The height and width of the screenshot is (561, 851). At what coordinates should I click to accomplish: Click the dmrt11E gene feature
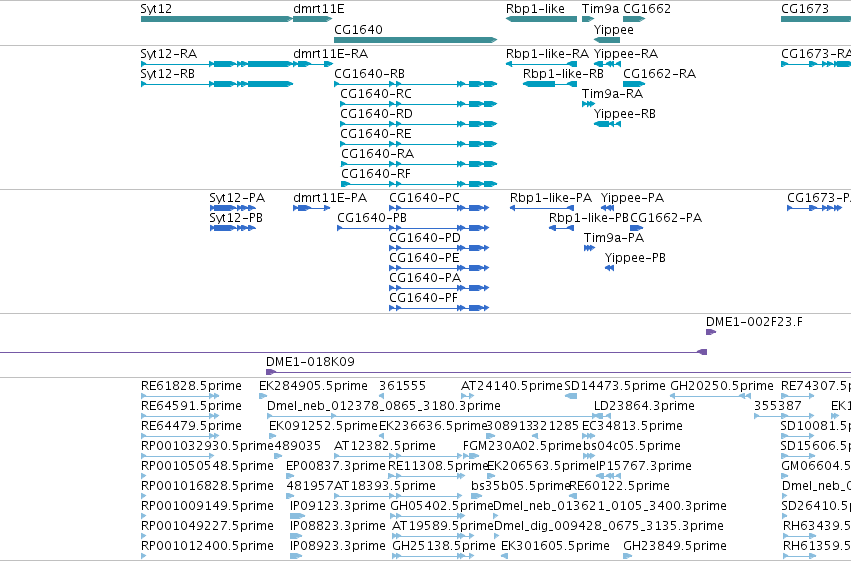[x=313, y=19]
